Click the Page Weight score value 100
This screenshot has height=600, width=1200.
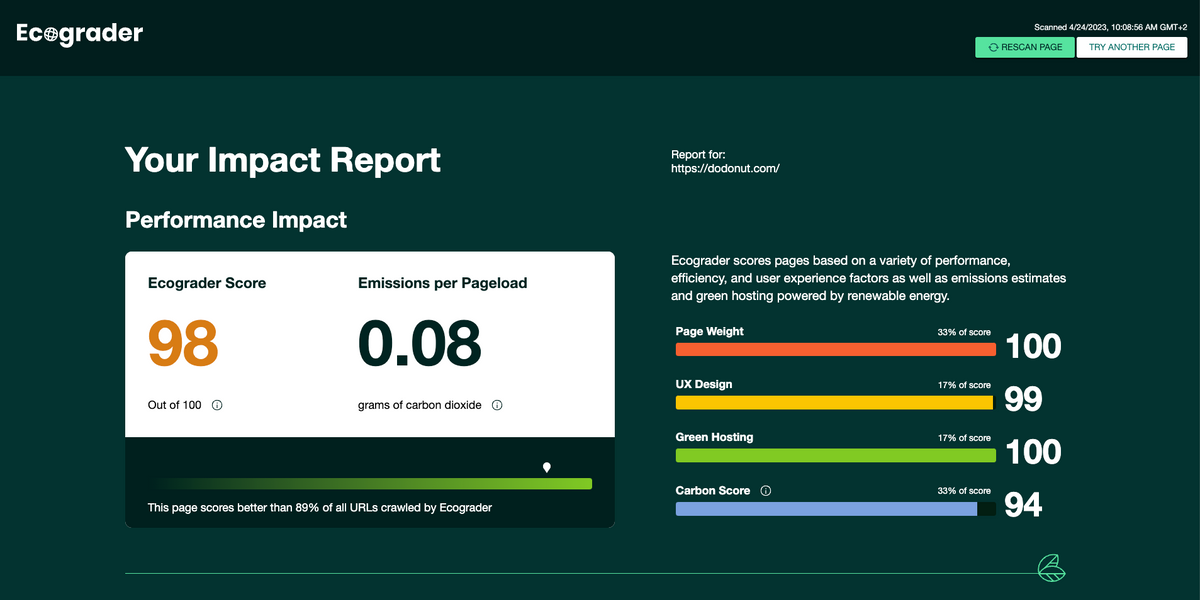(1033, 346)
